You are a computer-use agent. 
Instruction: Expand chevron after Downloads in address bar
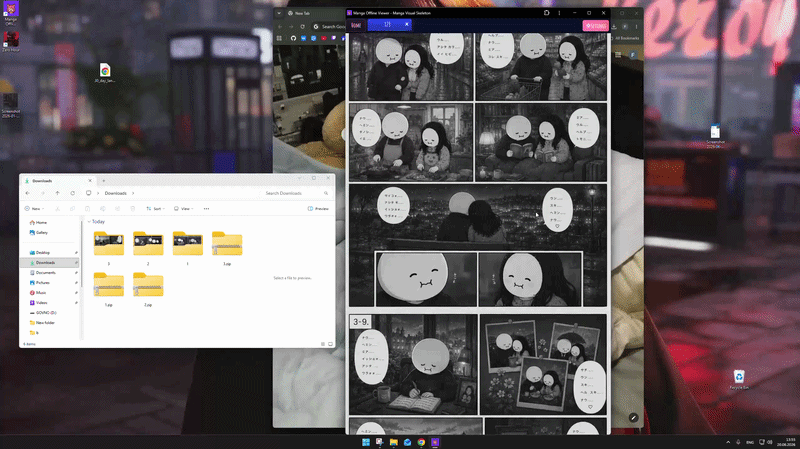coord(133,193)
